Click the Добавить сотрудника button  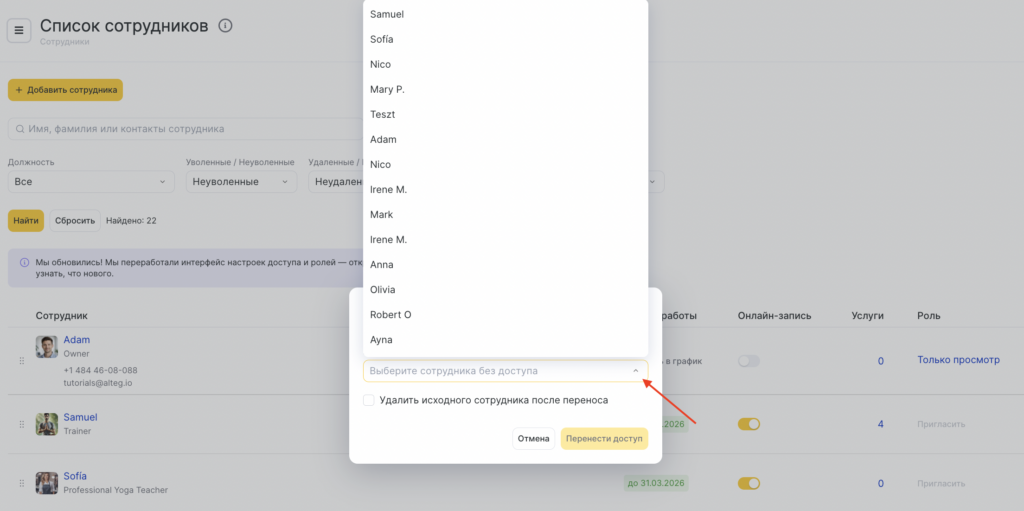(65, 90)
